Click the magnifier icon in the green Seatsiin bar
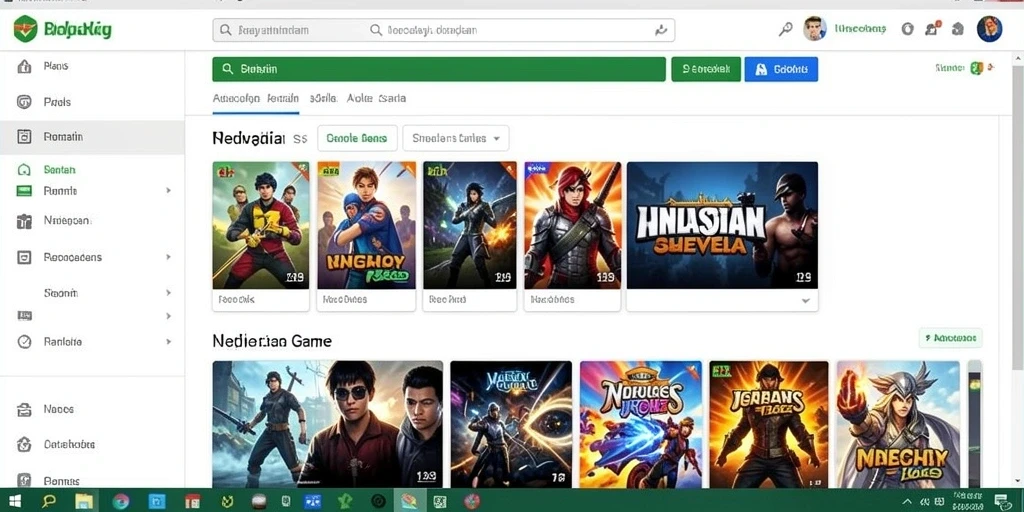This screenshot has height=512, width=1024. coord(228,69)
